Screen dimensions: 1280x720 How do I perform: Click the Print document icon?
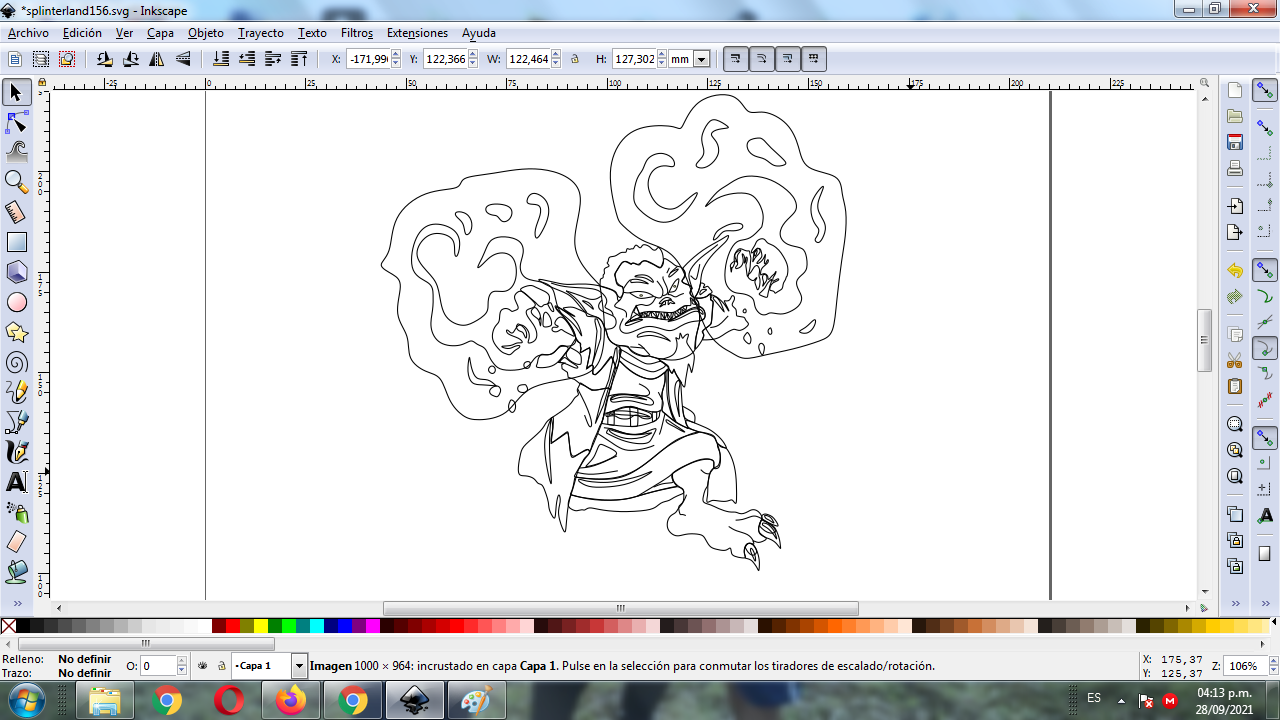(x=1235, y=168)
